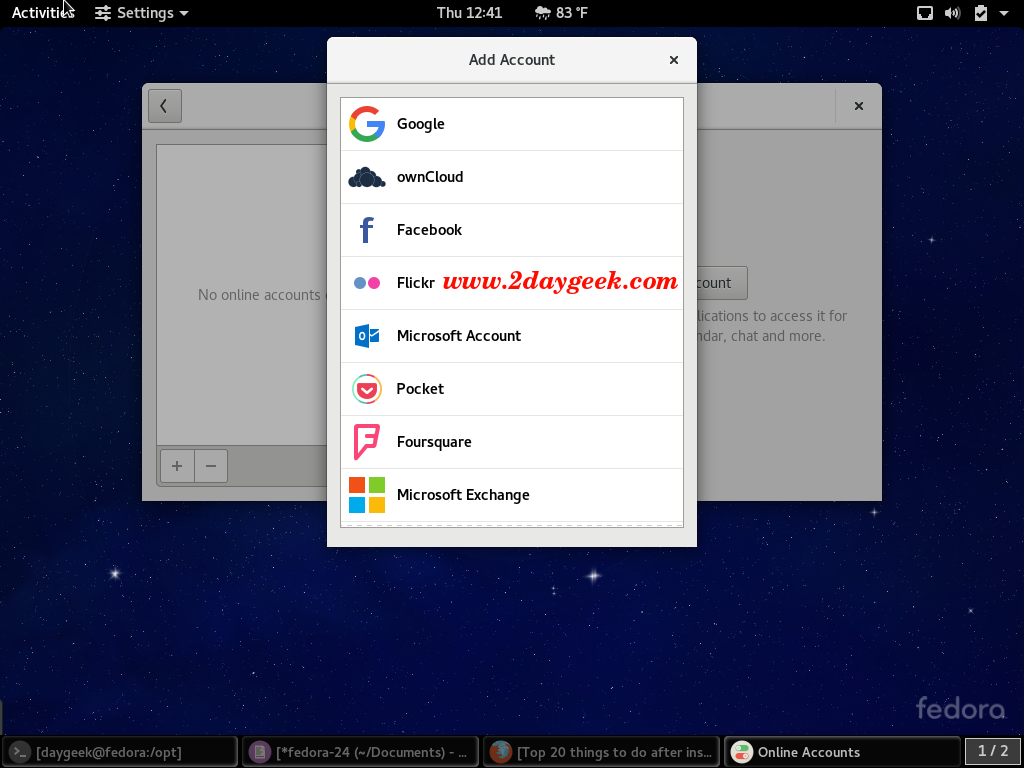Close the Add Account dialog

tap(674, 60)
